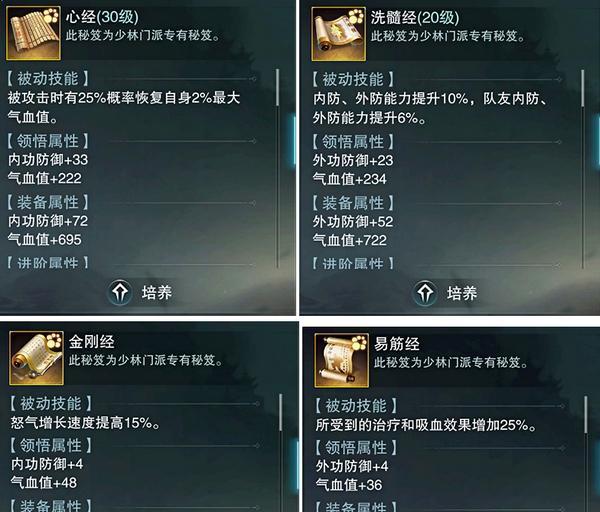Select 被动技能 header in 心经 panel

pos(48,78)
